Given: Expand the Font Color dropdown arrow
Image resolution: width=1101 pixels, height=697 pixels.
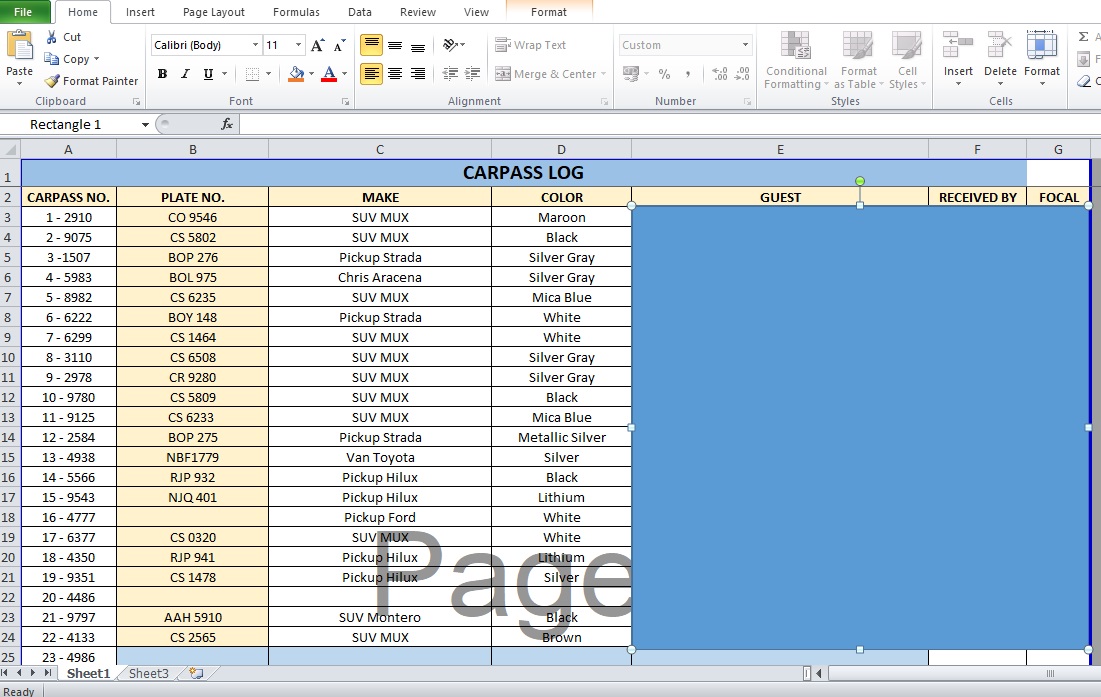Looking at the screenshot, I should 344,74.
